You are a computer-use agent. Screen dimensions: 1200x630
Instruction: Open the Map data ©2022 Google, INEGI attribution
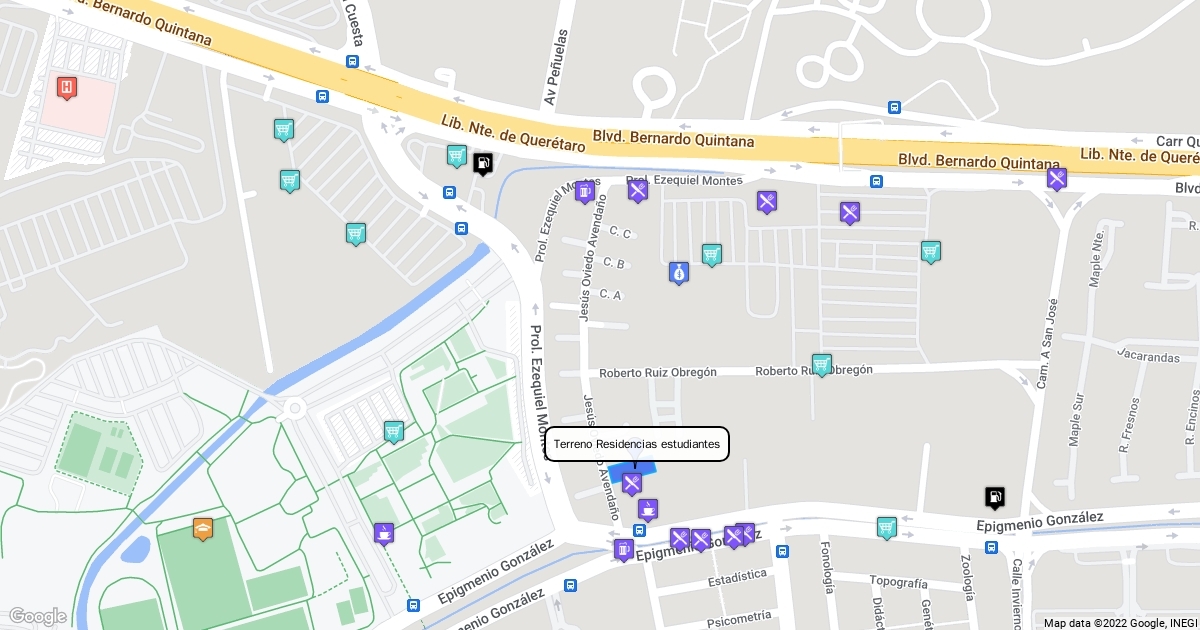(x=1120, y=622)
